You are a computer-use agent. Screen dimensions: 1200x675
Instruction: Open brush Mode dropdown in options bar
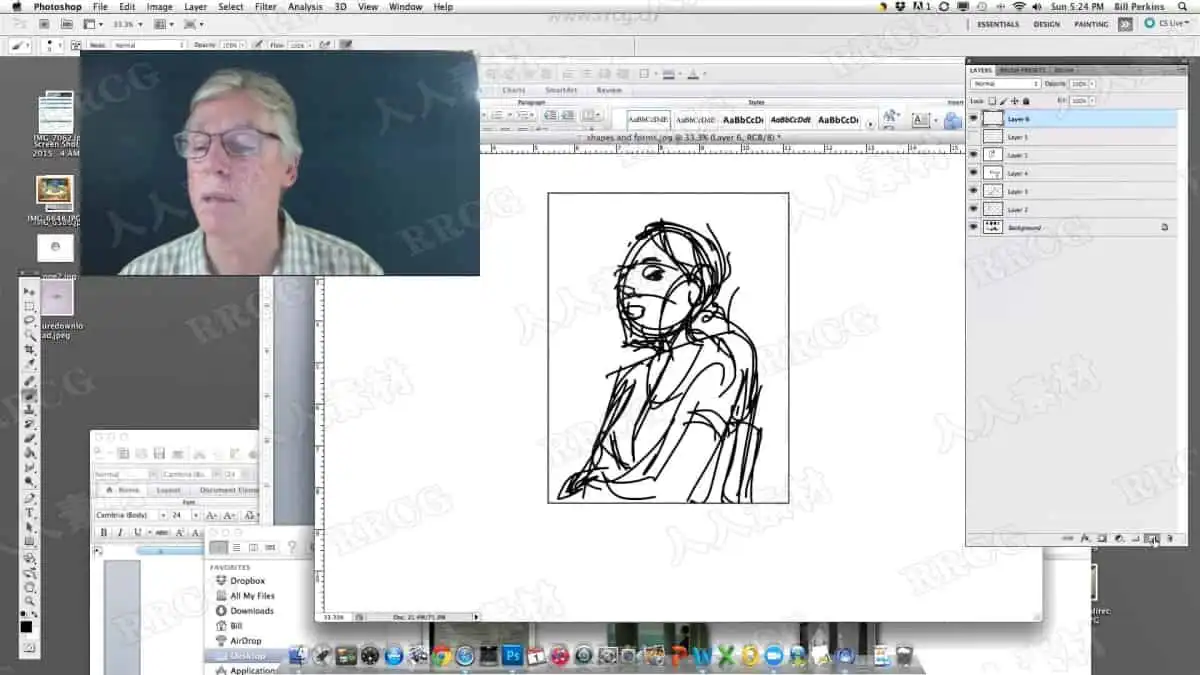click(148, 45)
